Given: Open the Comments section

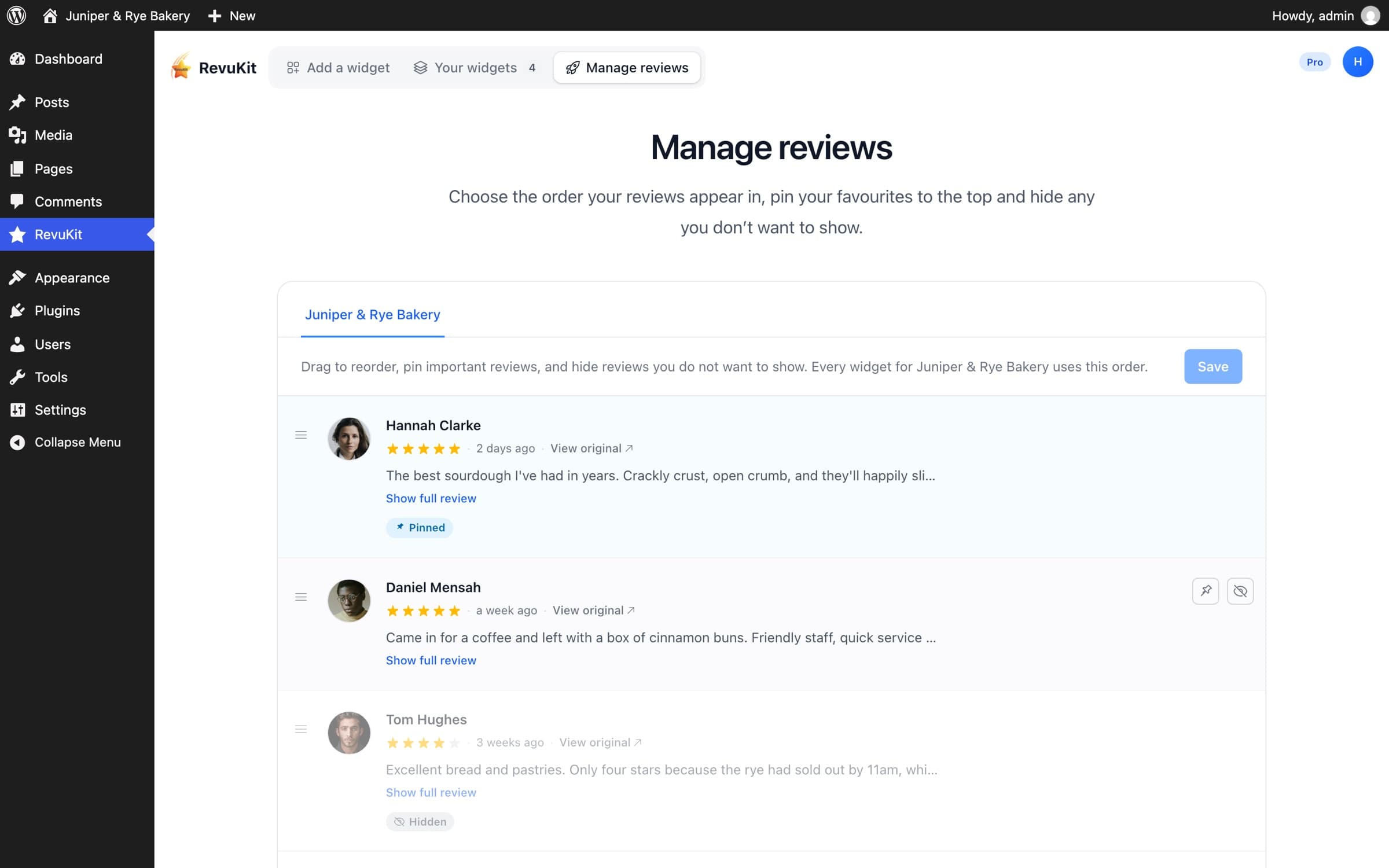Looking at the screenshot, I should coord(77,201).
